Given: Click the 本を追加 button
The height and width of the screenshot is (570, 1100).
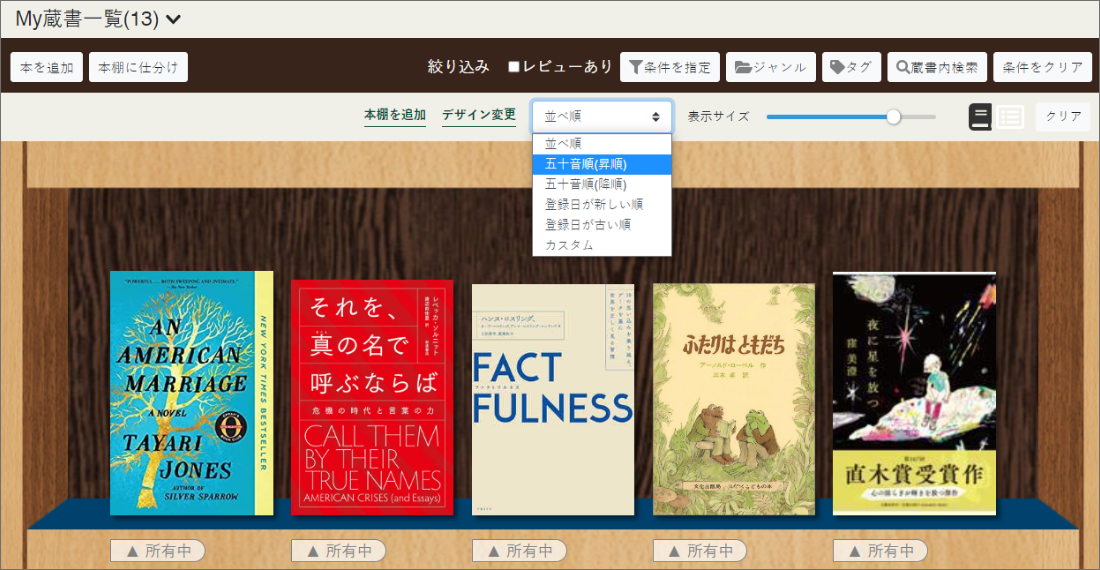Looking at the screenshot, I should click(47, 67).
